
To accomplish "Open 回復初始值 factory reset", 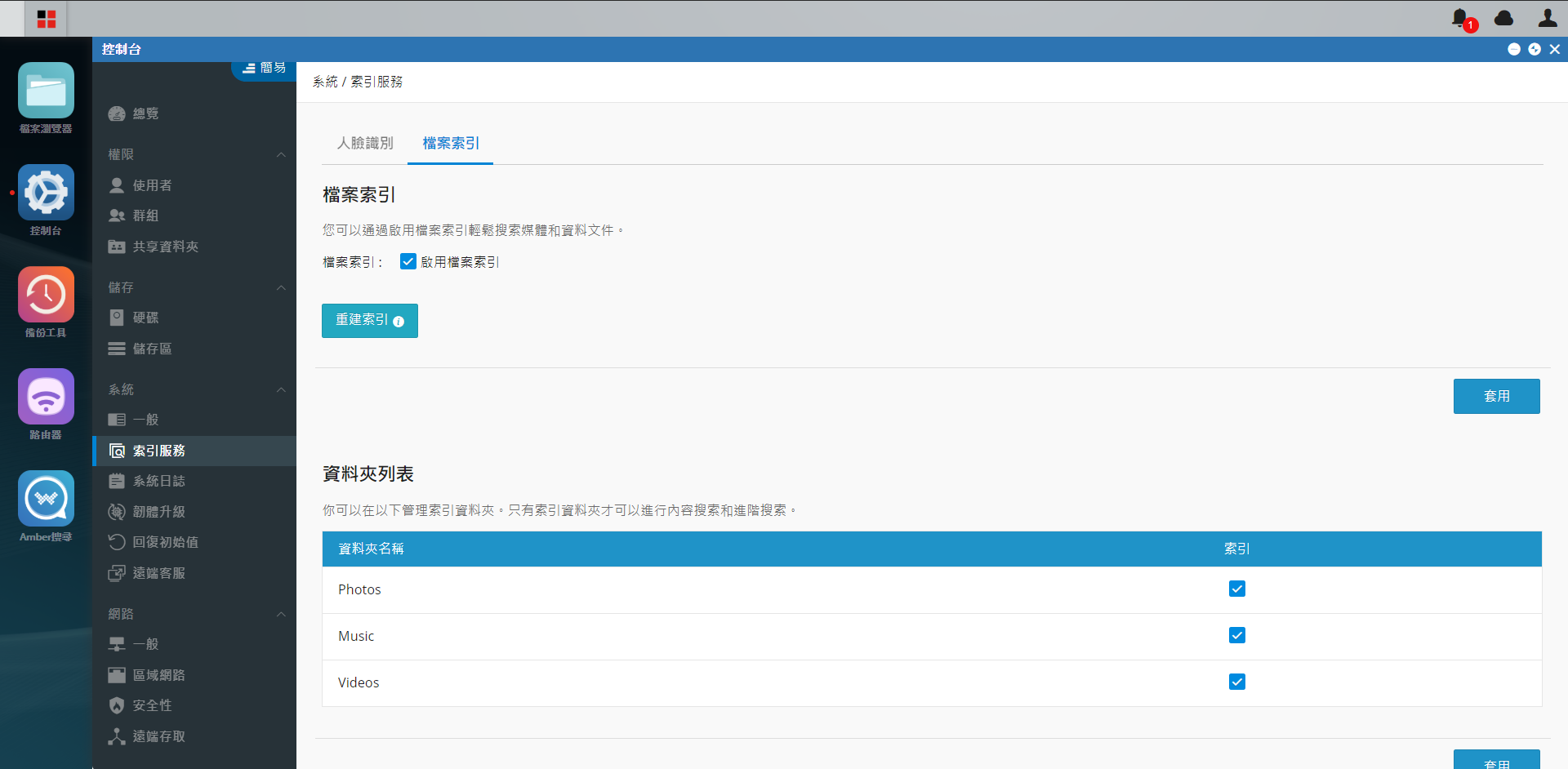I will 194,542.
